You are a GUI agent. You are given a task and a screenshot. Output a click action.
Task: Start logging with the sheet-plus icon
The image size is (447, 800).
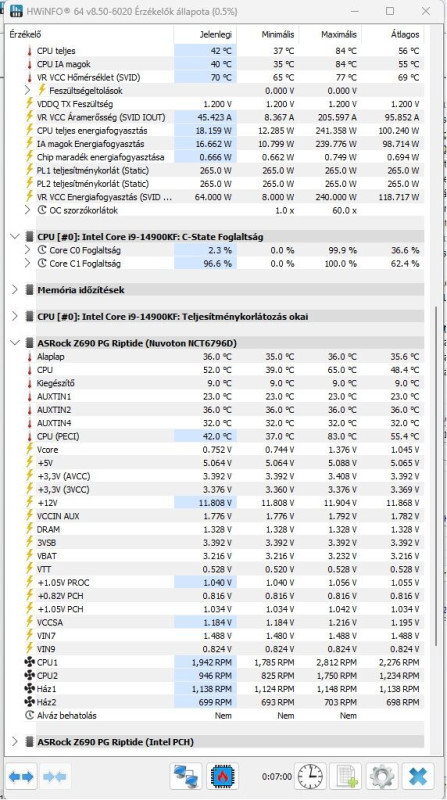pyautogui.click(x=346, y=777)
